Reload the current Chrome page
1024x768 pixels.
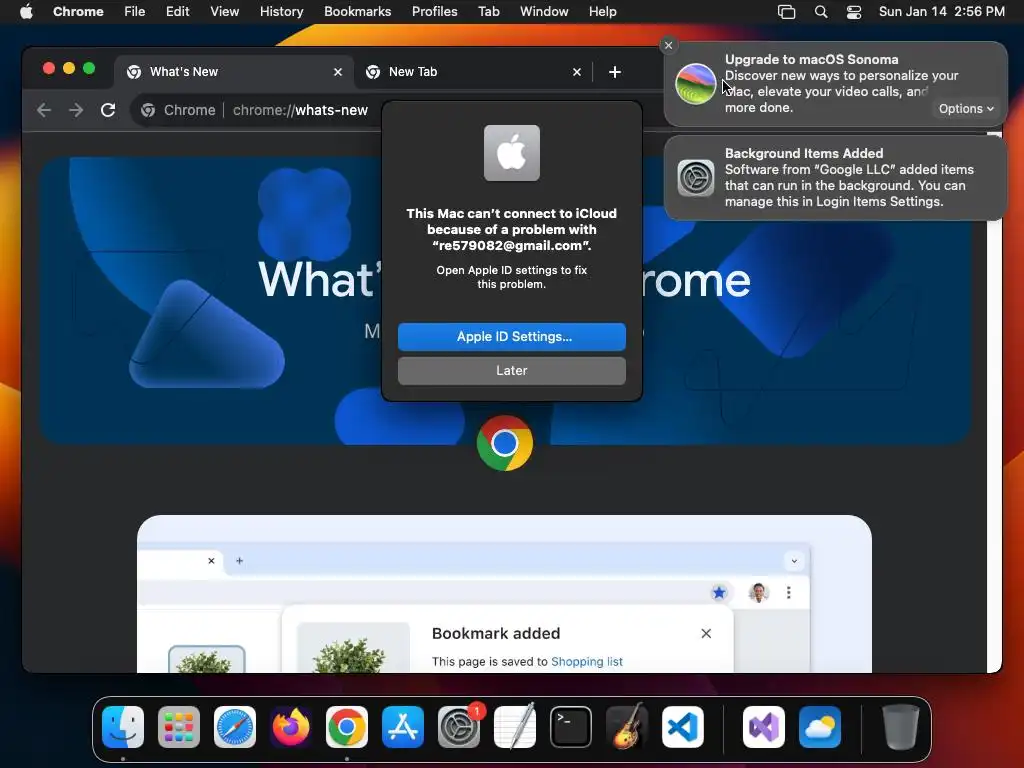coord(108,110)
